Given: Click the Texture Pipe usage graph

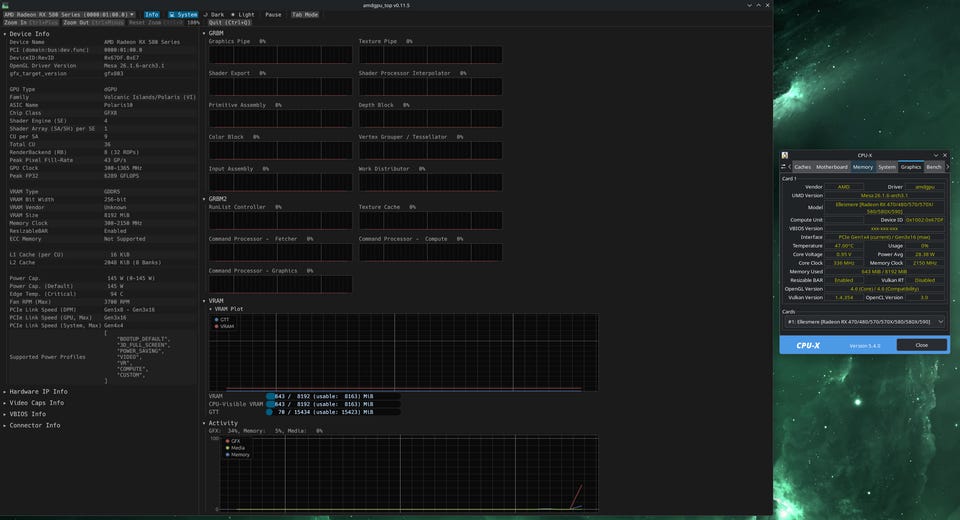Looking at the screenshot, I should click(x=430, y=55).
